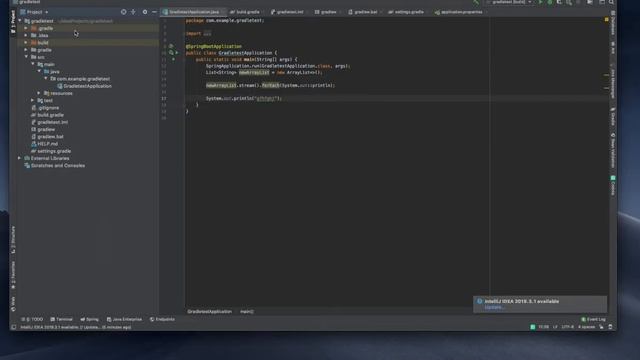Switch to build.gradle editor tab
Image resolution: width=640 pixels, height=360 pixels.
click(x=246, y=12)
